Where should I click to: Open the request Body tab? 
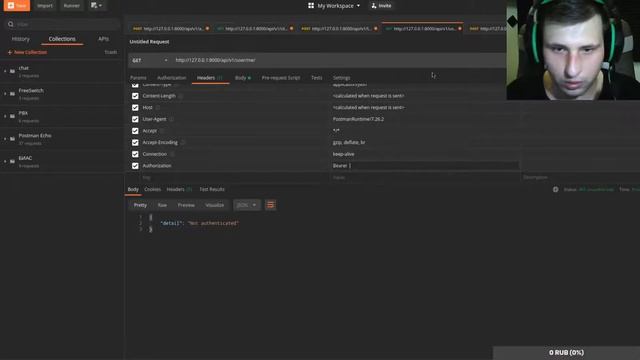pos(242,78)
